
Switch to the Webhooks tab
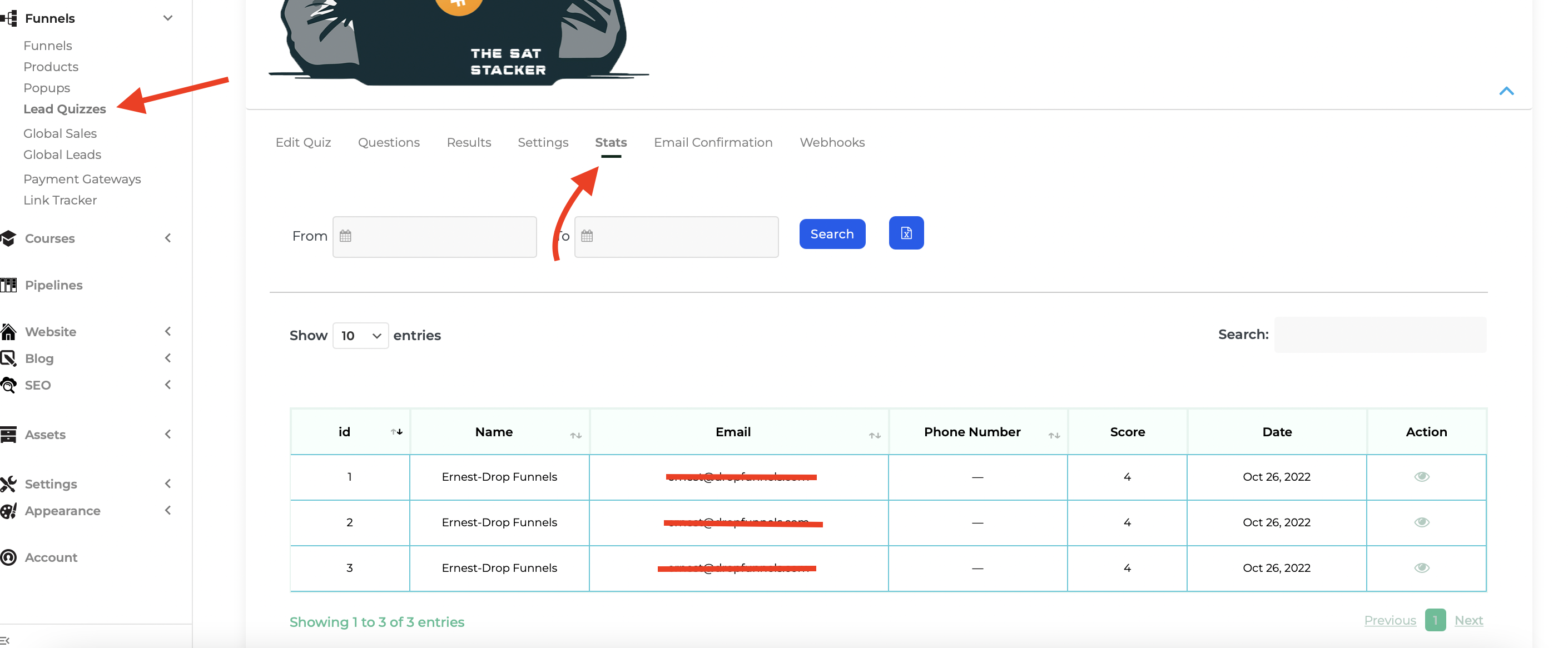pyautogui.click(x=831, y=142)
